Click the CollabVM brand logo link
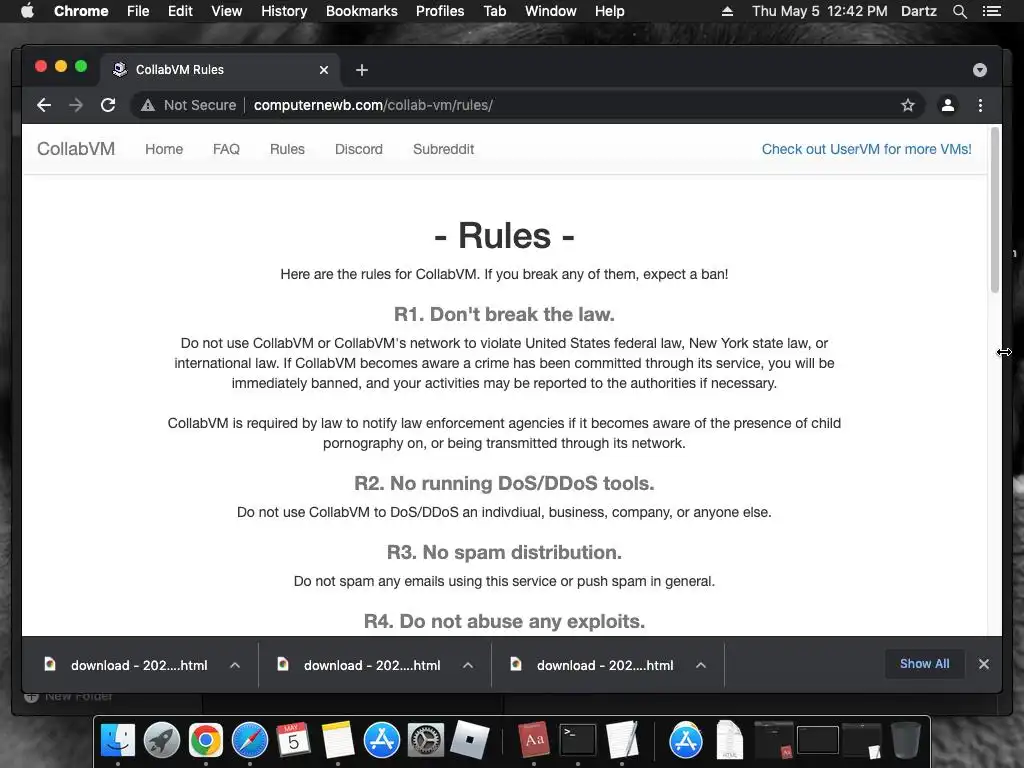This screenshot has width=1024, height=768. 76,149
